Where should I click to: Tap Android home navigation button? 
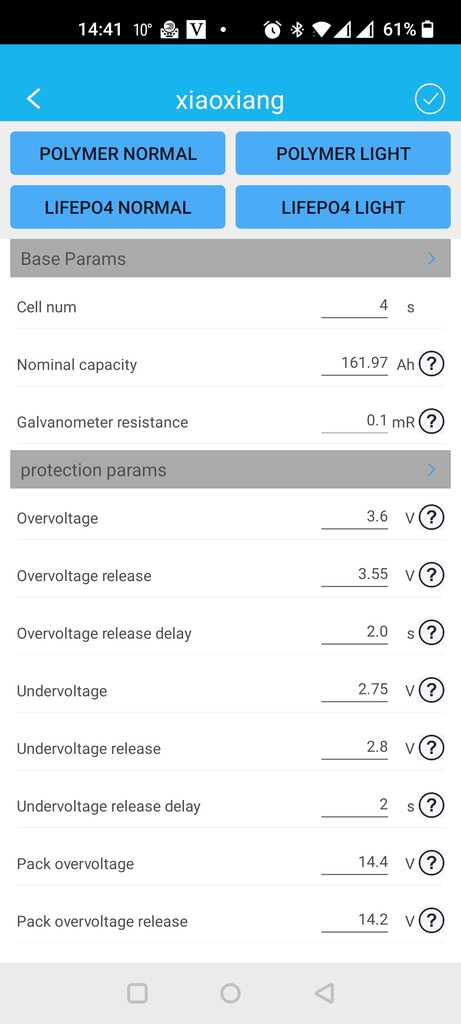pyautogui.click(x=230, y=993)
